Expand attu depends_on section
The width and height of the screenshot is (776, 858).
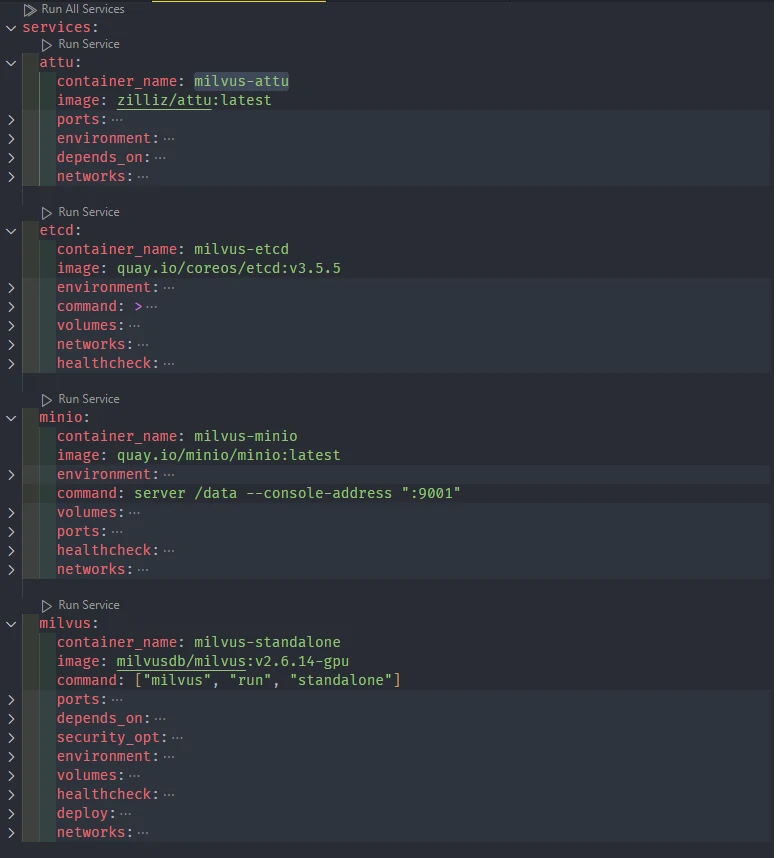(11, 158)
